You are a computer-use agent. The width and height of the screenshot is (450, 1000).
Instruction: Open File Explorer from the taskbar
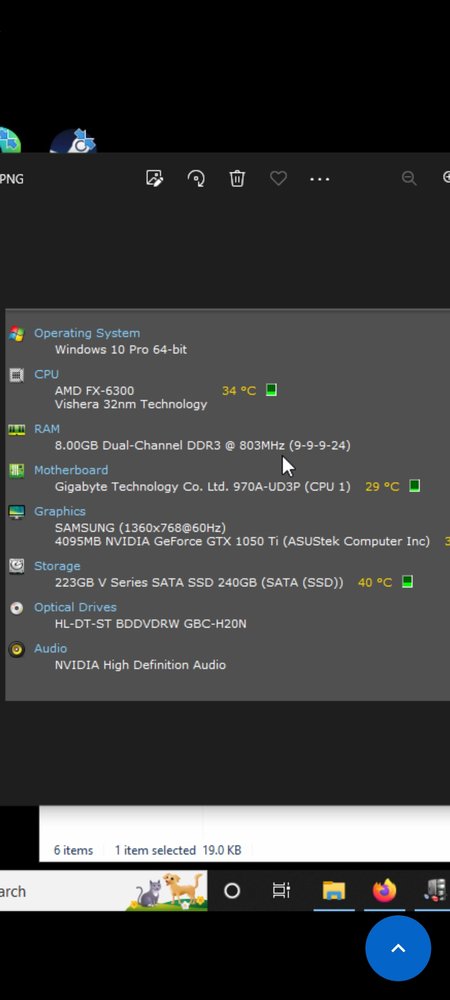click(333, 891)
